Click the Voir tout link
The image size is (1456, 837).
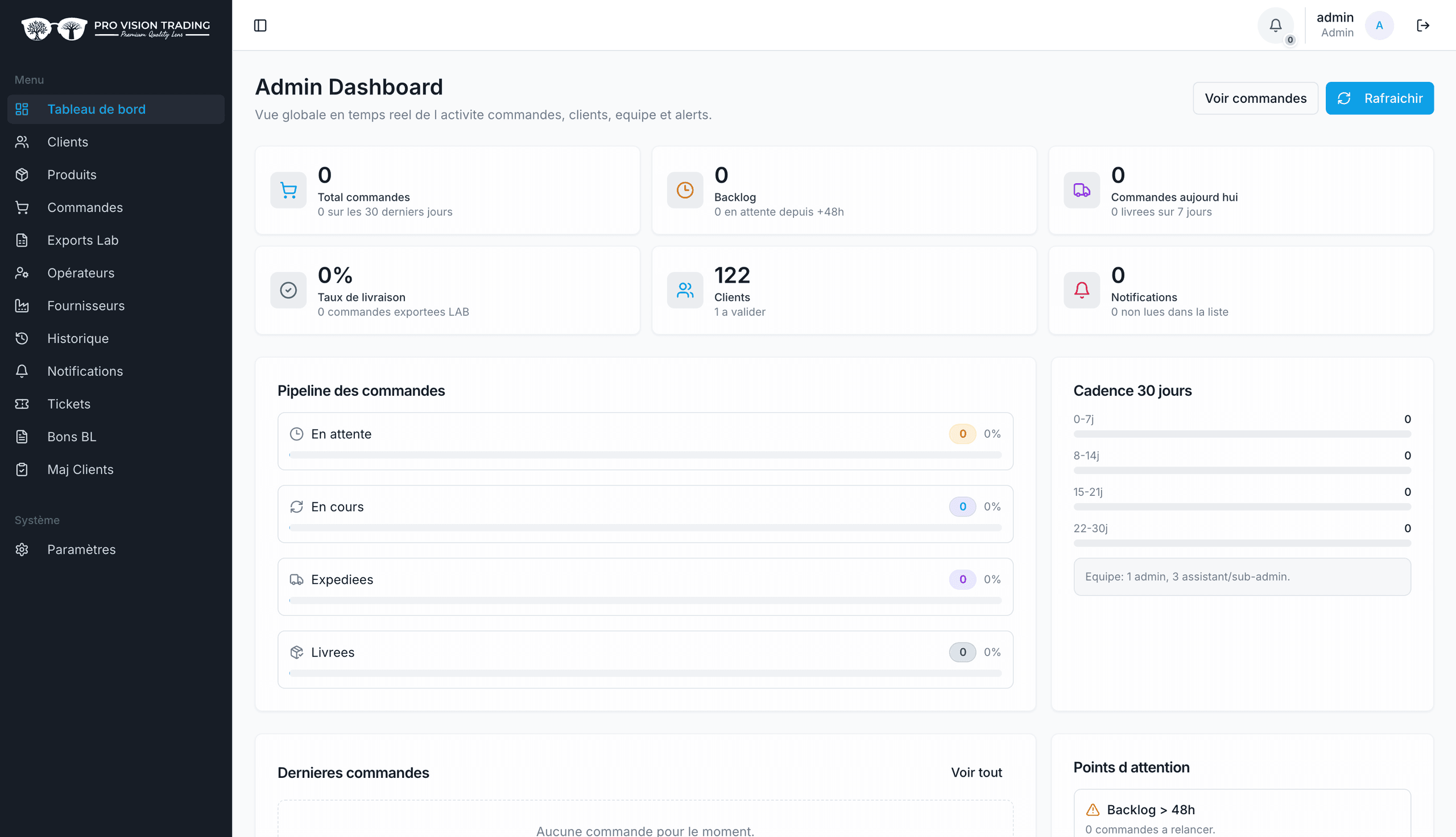[x=976, y=773]
